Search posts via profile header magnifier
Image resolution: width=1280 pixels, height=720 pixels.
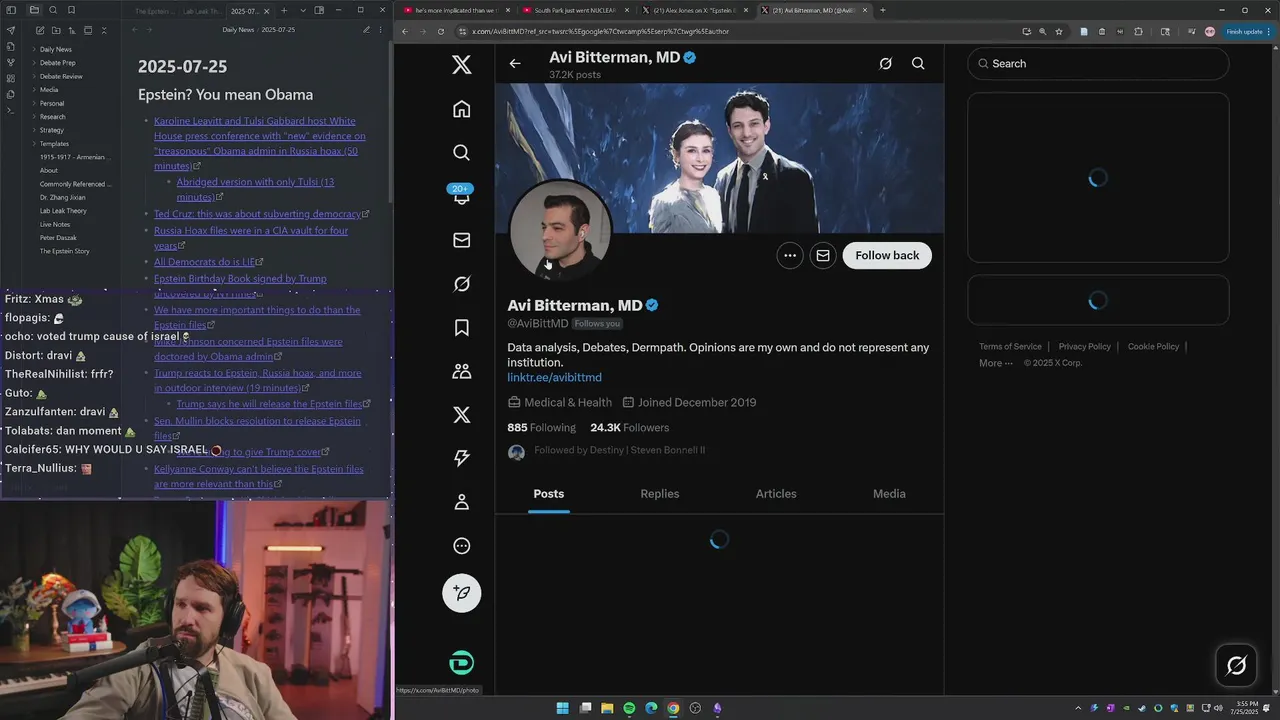tap(918, 63)
